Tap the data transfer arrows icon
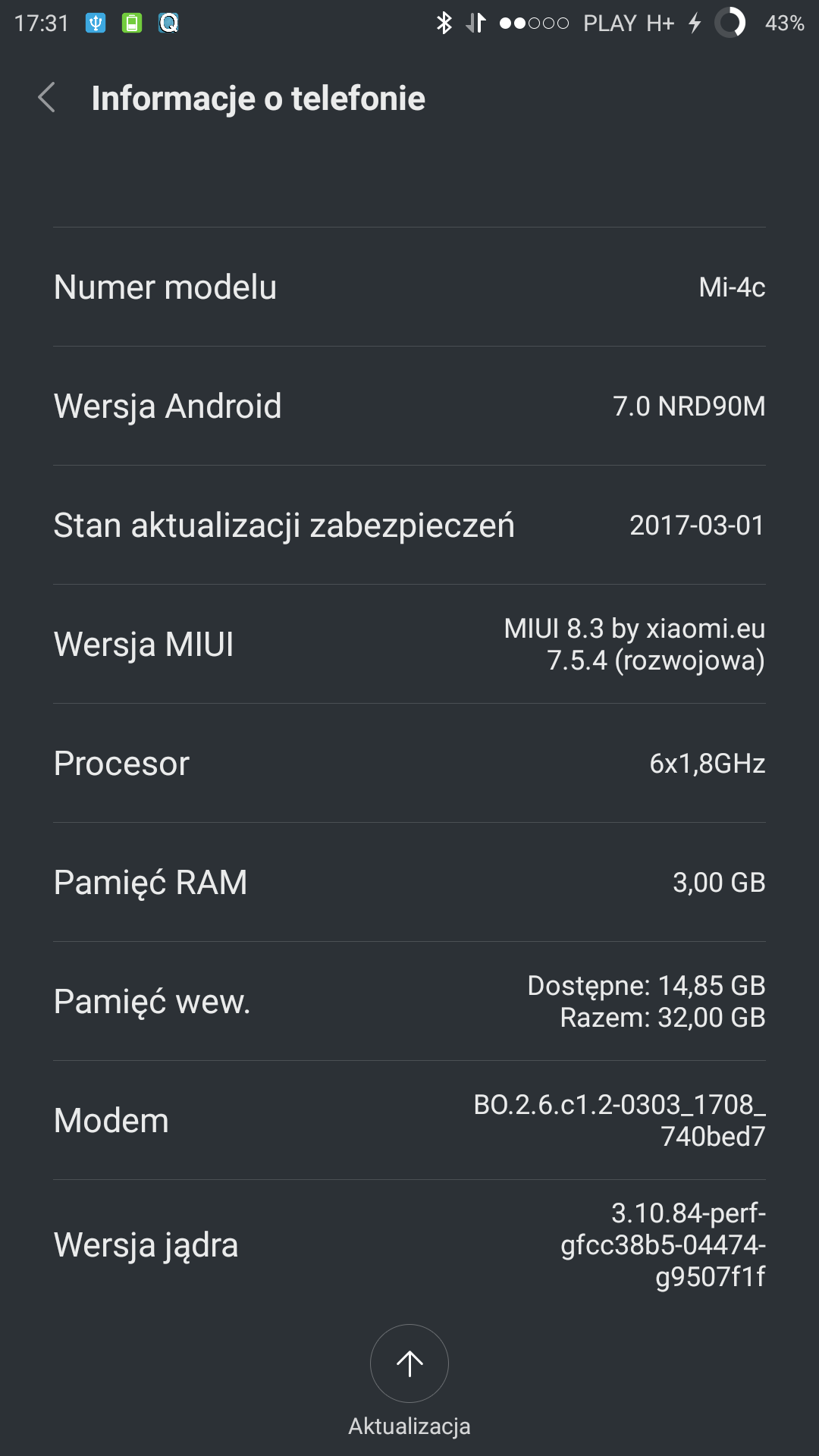 [476, 24]
